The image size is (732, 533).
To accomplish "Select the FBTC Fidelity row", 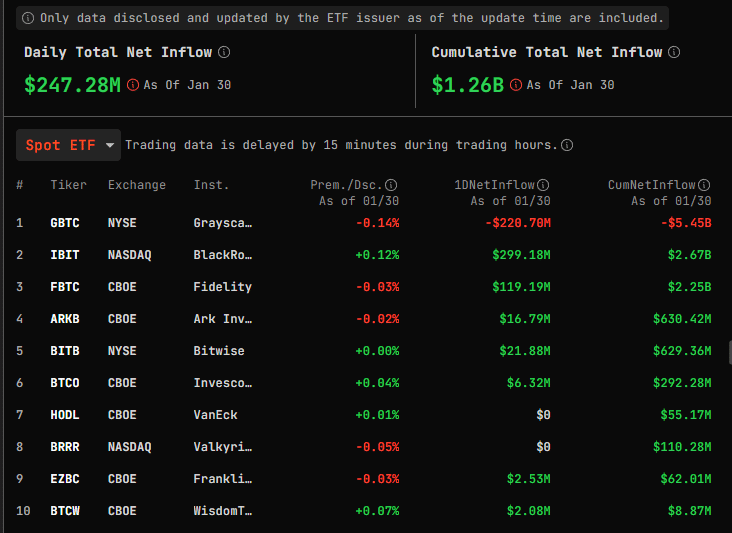I will [x=364, y=287].
